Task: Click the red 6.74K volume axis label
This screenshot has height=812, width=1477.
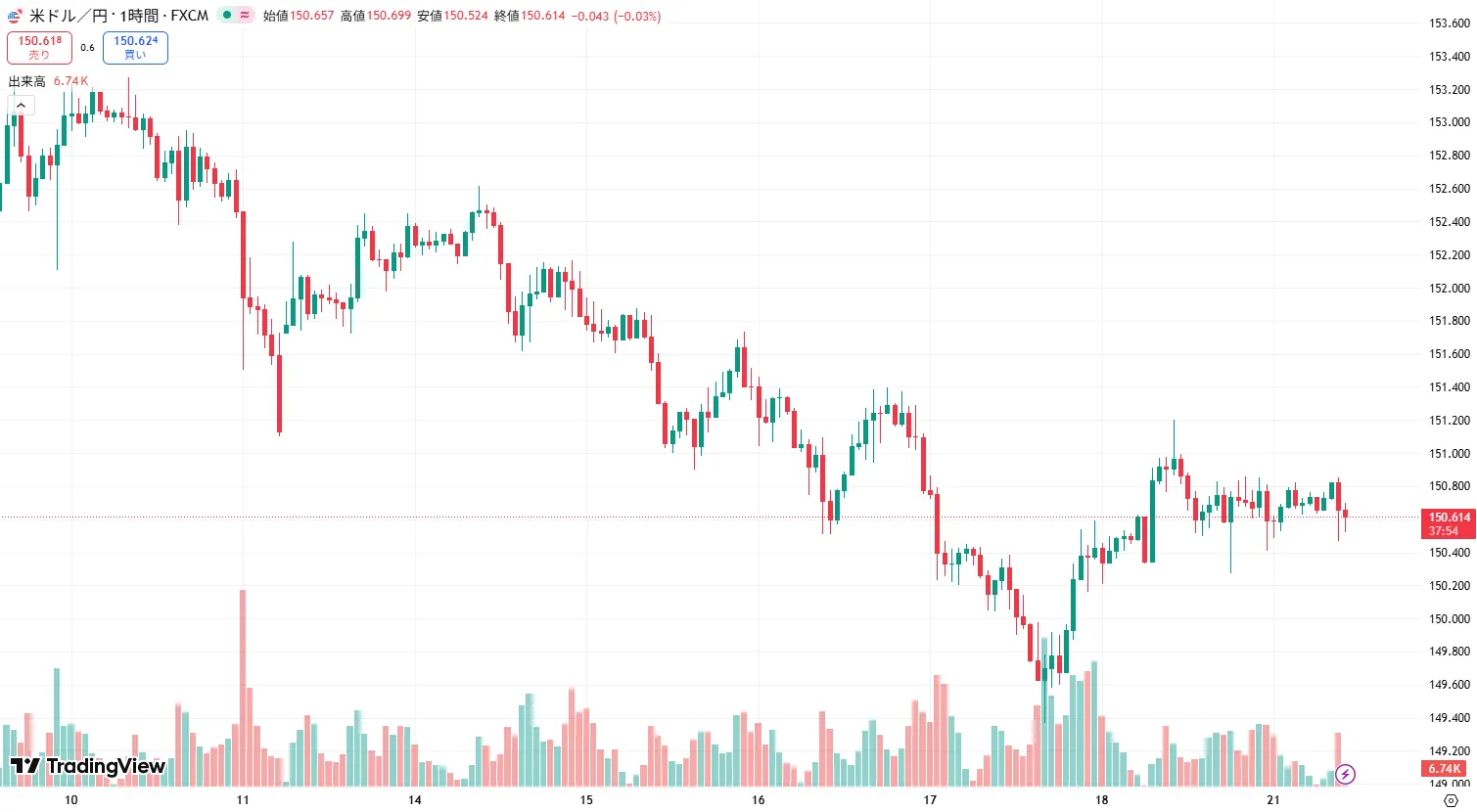Action: click(1443, 769)
